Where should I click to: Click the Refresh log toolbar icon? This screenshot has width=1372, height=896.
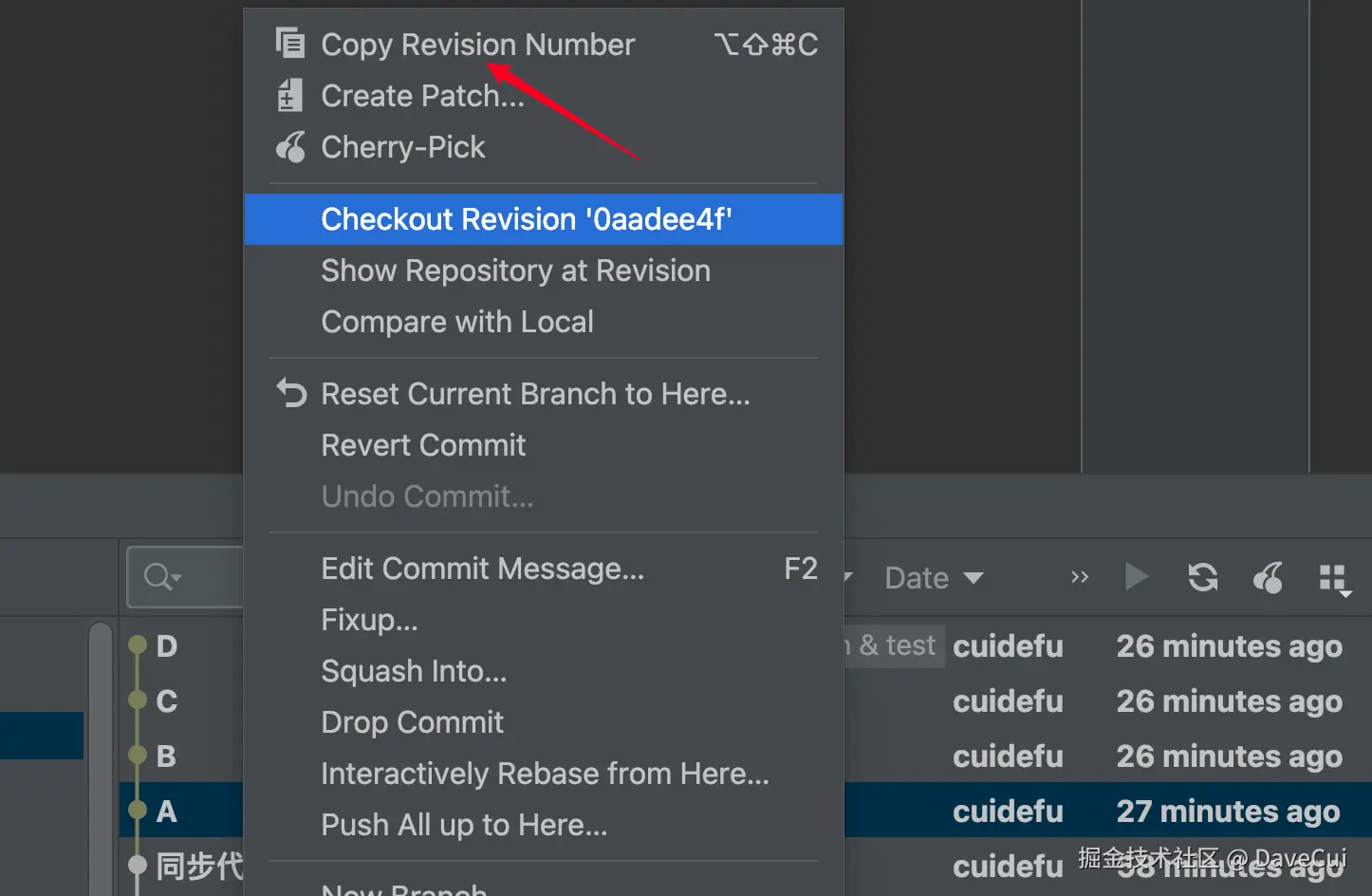click(1203, 577)
